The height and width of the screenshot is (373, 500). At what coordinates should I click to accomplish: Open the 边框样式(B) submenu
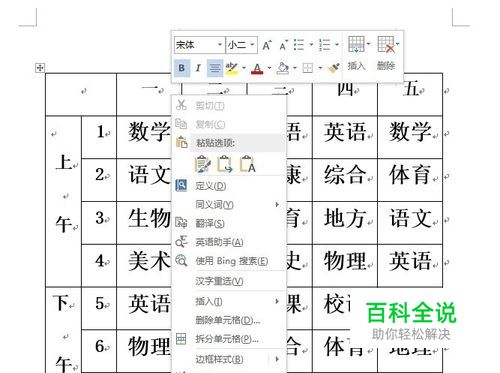(x=229, y=359)
